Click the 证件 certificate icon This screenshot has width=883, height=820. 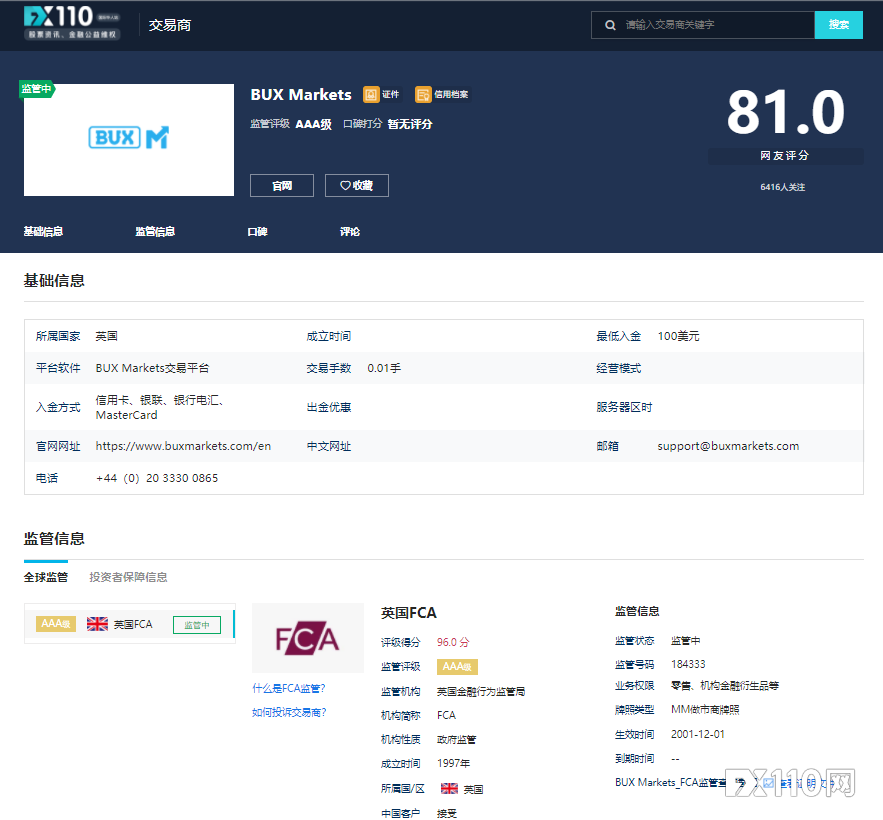[x=371, y=94]
